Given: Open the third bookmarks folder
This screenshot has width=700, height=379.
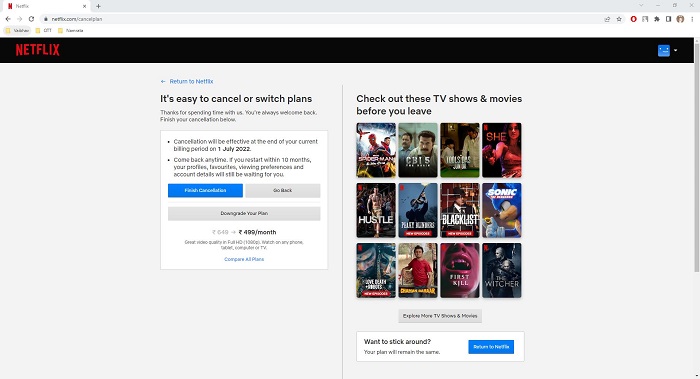Looking at the screenshot, I should click(x=71, y=31).
